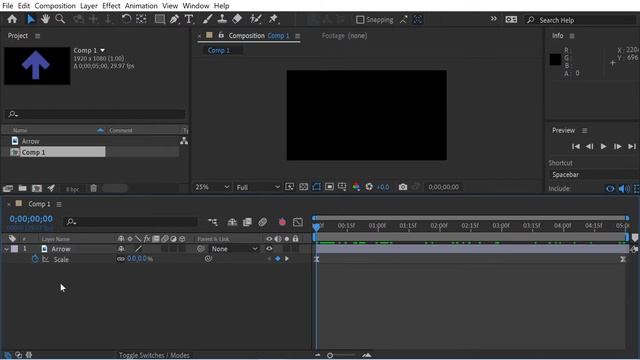The width and height of the screenshot is (640, 360).
Task: Click the Arrow layer label color swatch
Action: 15,249
